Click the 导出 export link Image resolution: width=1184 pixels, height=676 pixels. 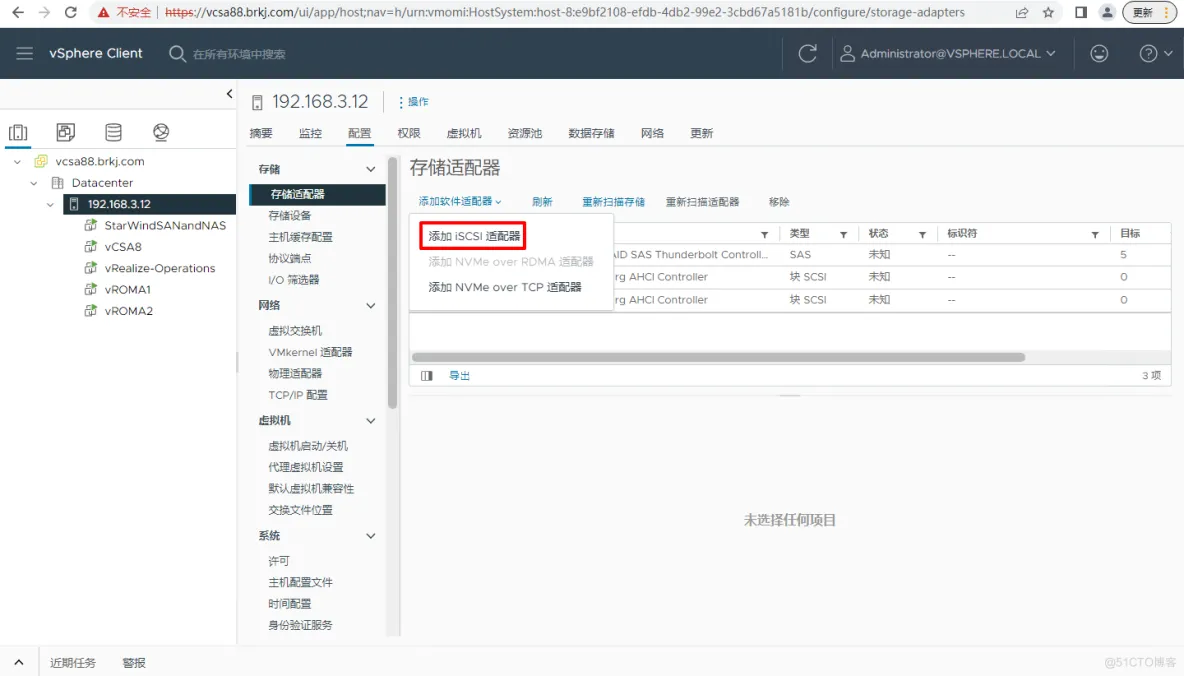pyautogui.click(x=459, y=375)
